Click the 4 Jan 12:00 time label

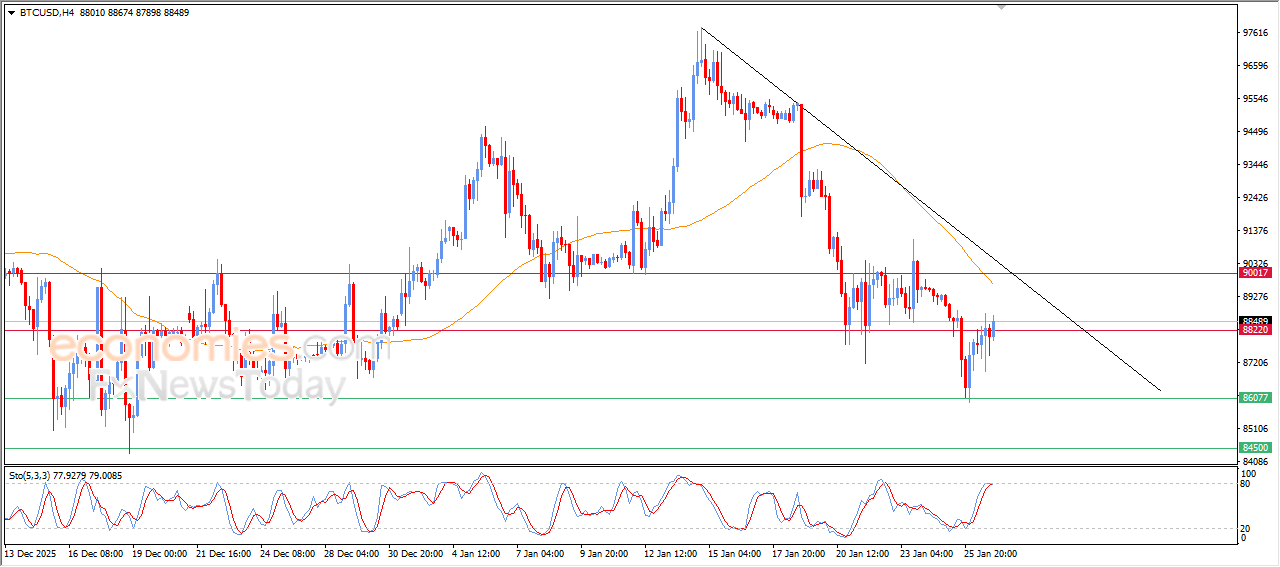(477, 553)
